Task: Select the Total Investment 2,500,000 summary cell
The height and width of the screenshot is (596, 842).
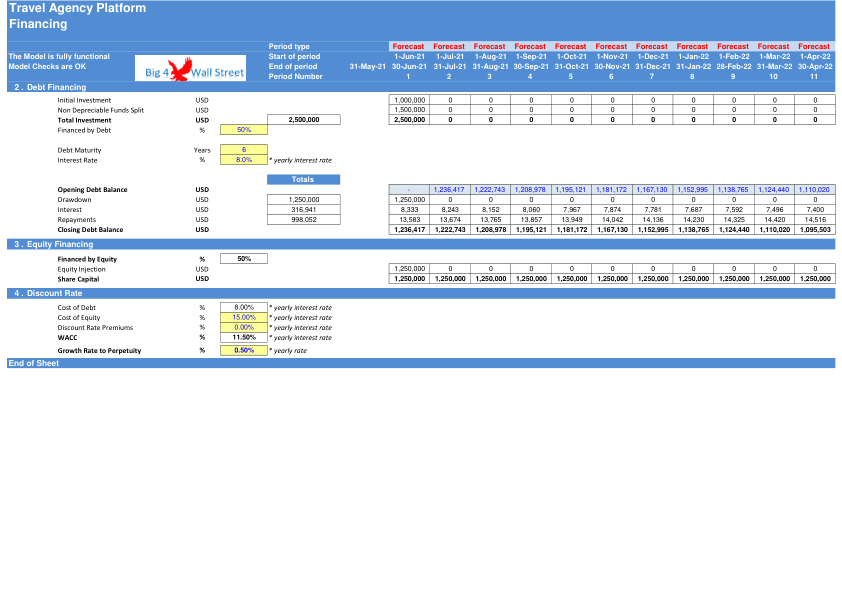Action: click(304, 120)
